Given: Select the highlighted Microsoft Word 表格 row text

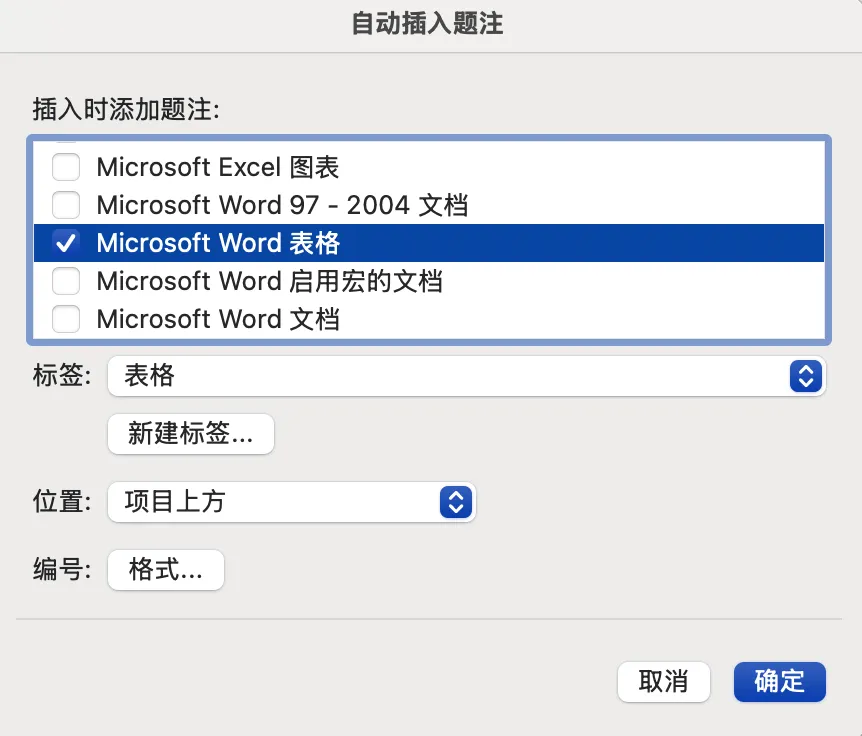Looking at the screenshot, I should coord(218,243).
